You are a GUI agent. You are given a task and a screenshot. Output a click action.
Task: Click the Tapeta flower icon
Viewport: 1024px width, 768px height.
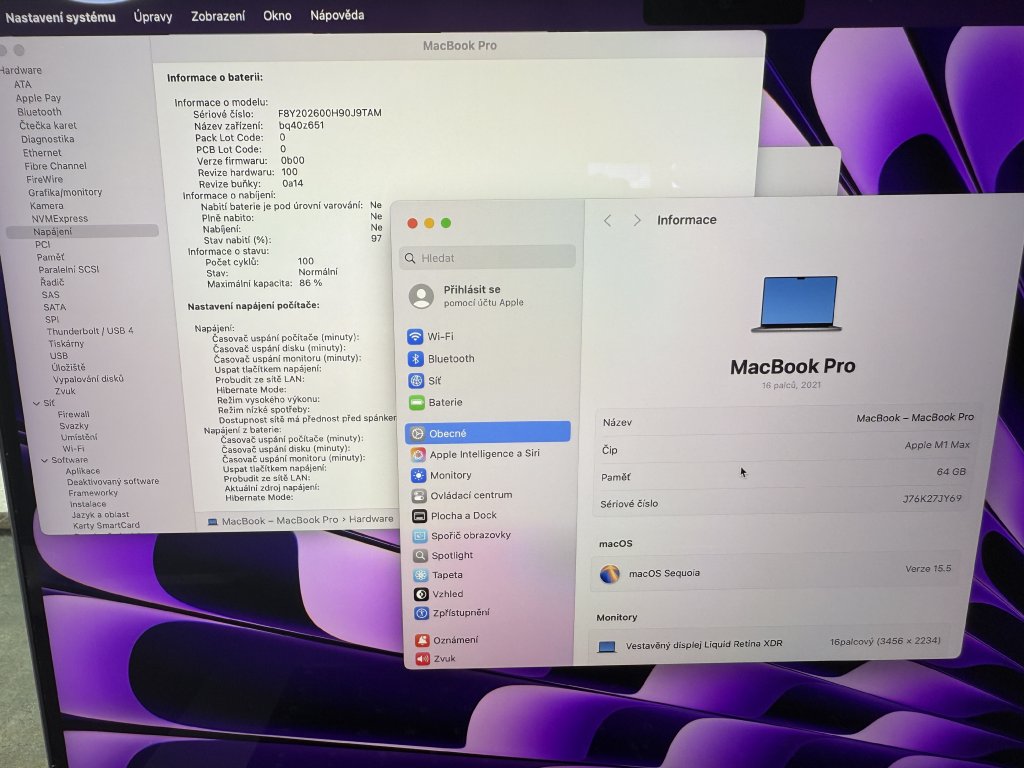click(x=421, y=575)
